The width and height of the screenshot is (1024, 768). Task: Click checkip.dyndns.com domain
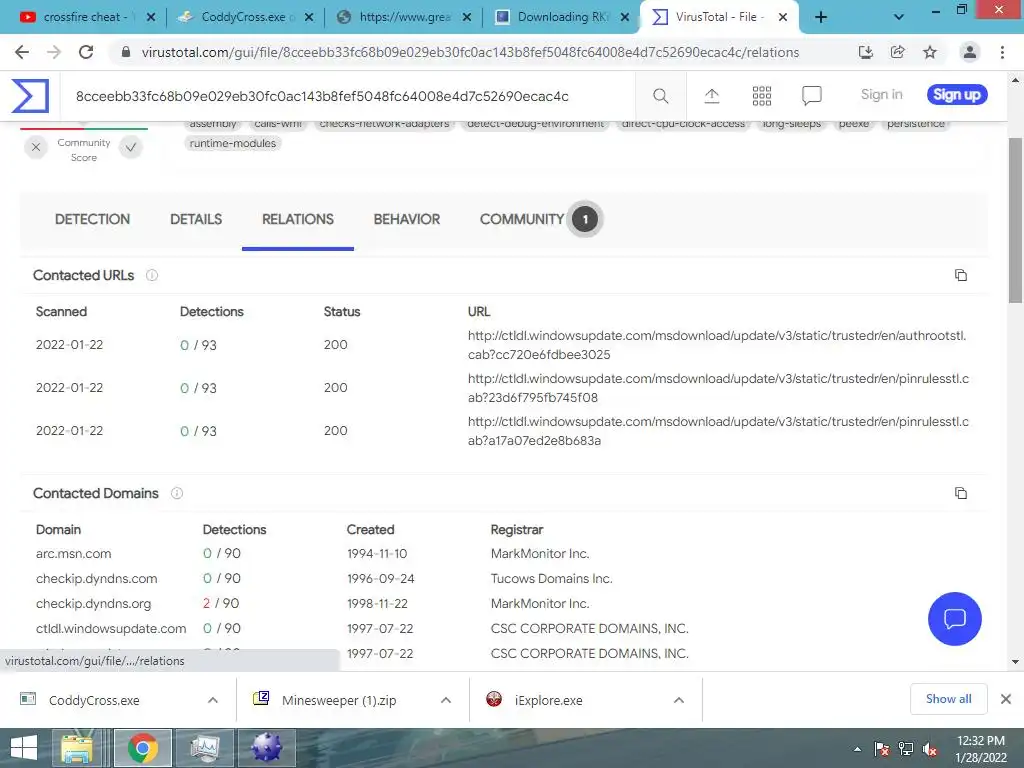tap(97, 578)
